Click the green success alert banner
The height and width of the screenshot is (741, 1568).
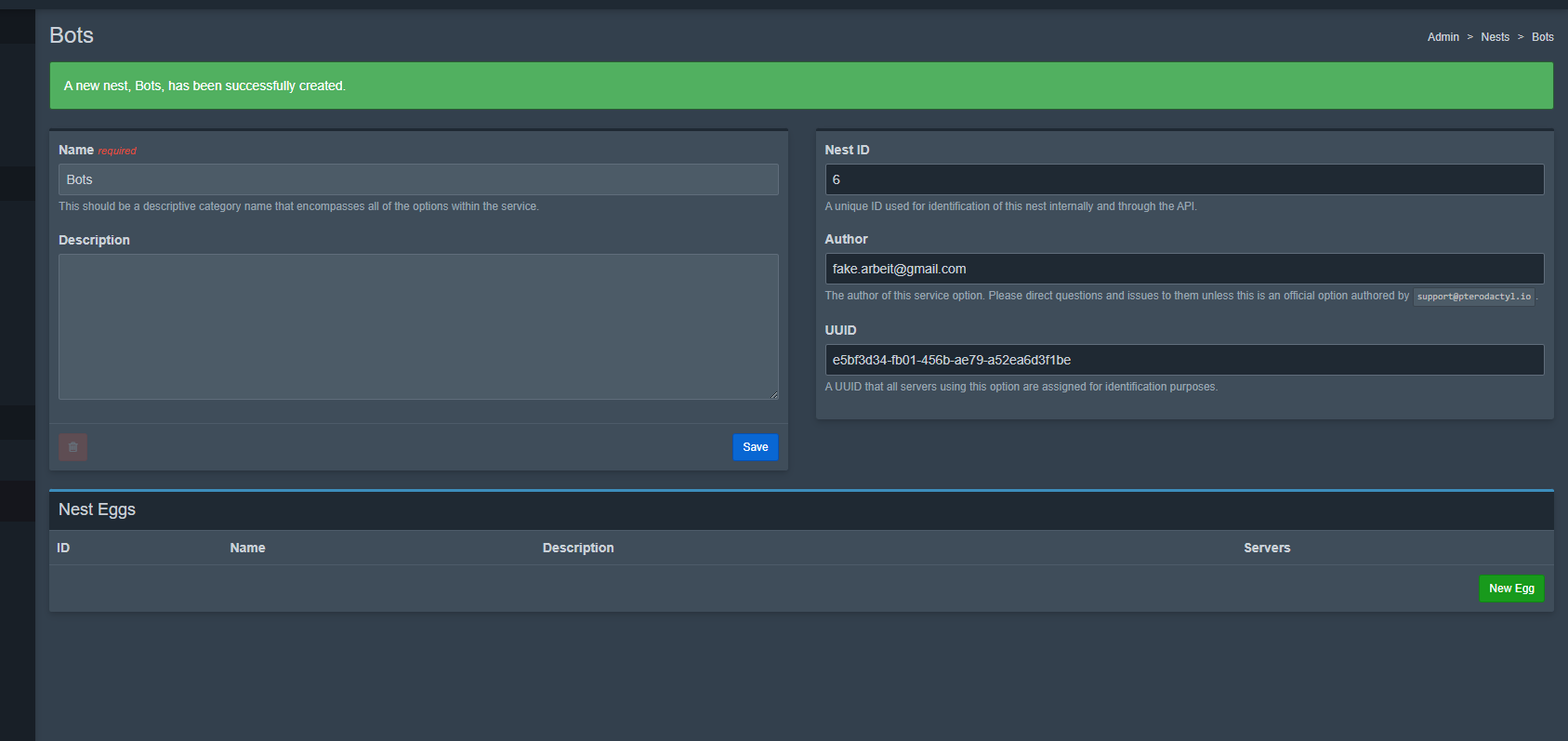tap(800, 86)
